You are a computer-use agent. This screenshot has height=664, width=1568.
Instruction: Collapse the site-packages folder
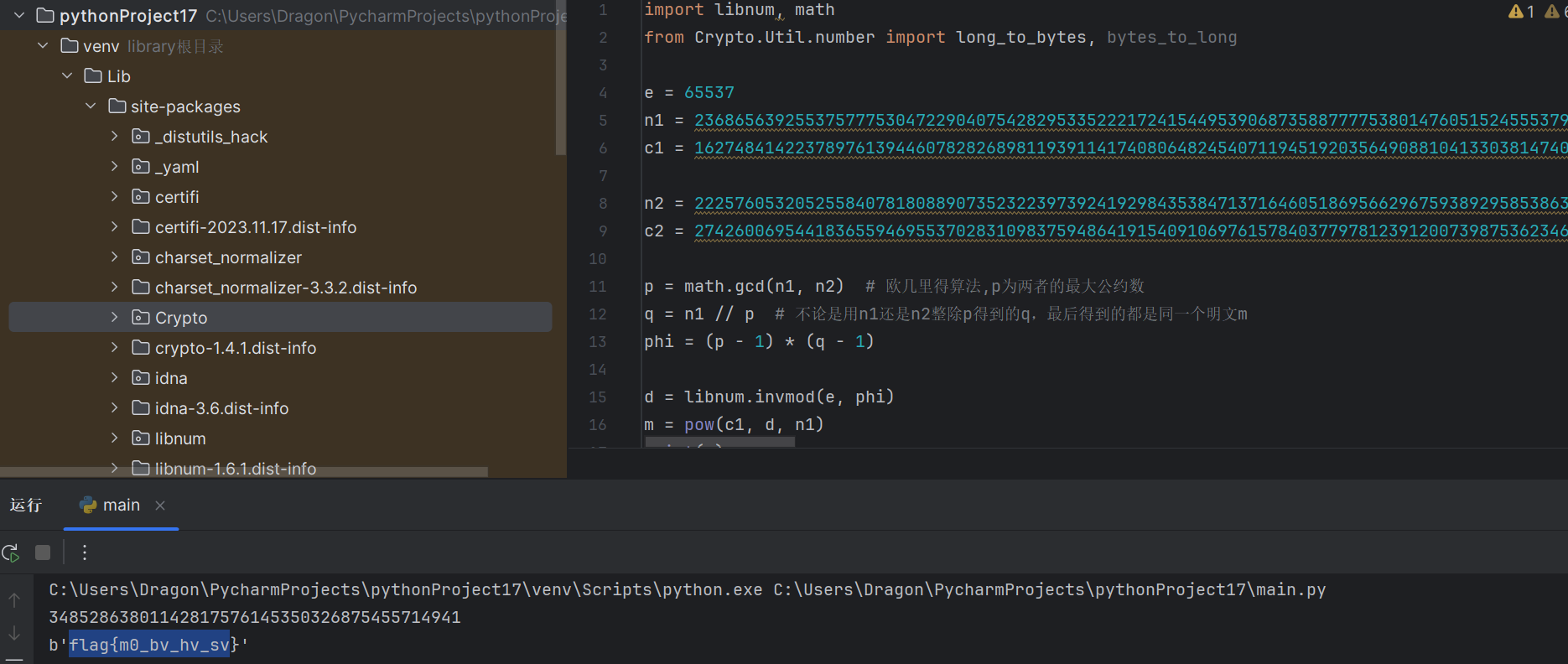pyautogui.click(x=91, y=106)
